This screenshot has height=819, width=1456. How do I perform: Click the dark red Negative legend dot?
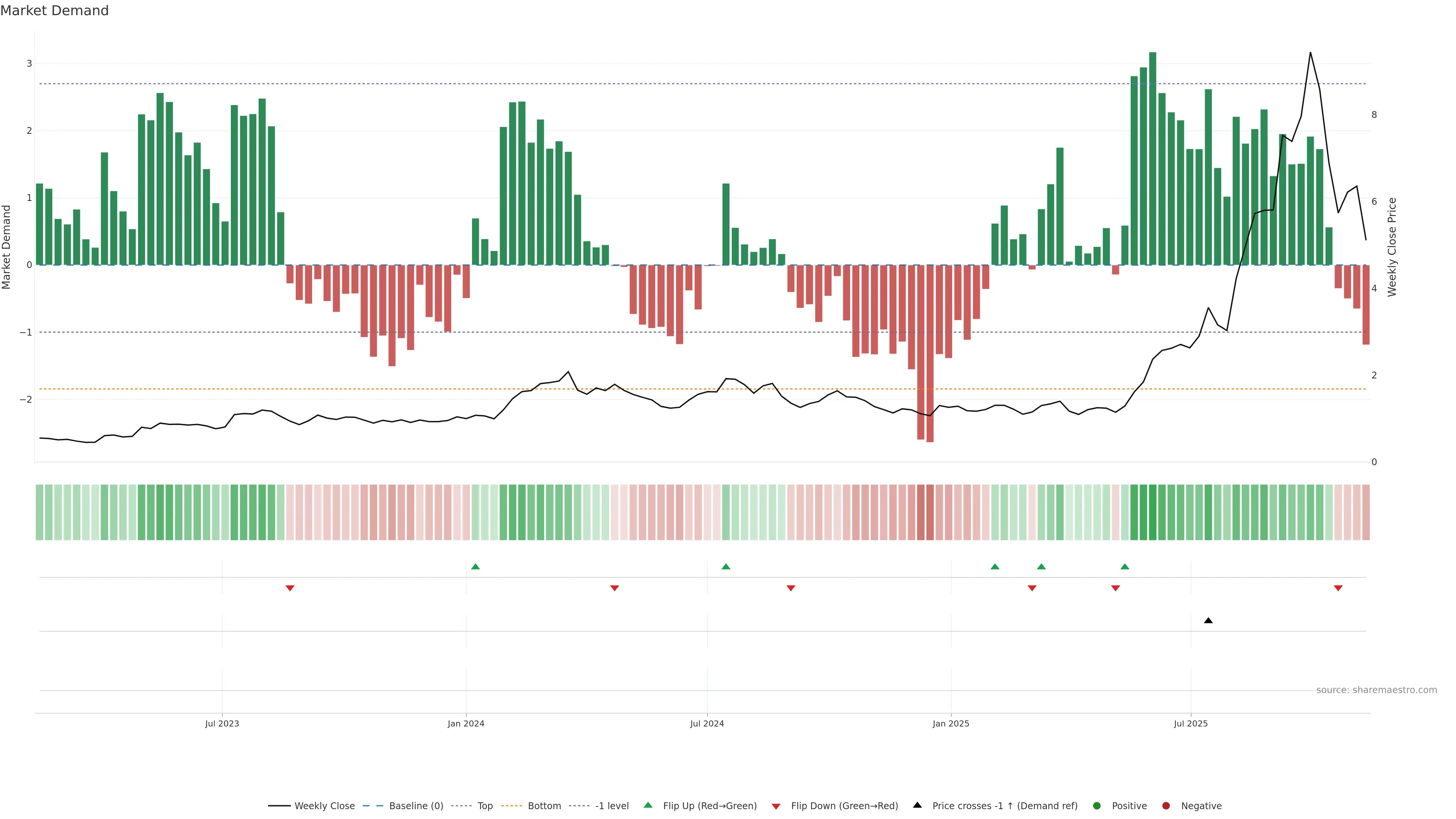(x=1166, y=806)
